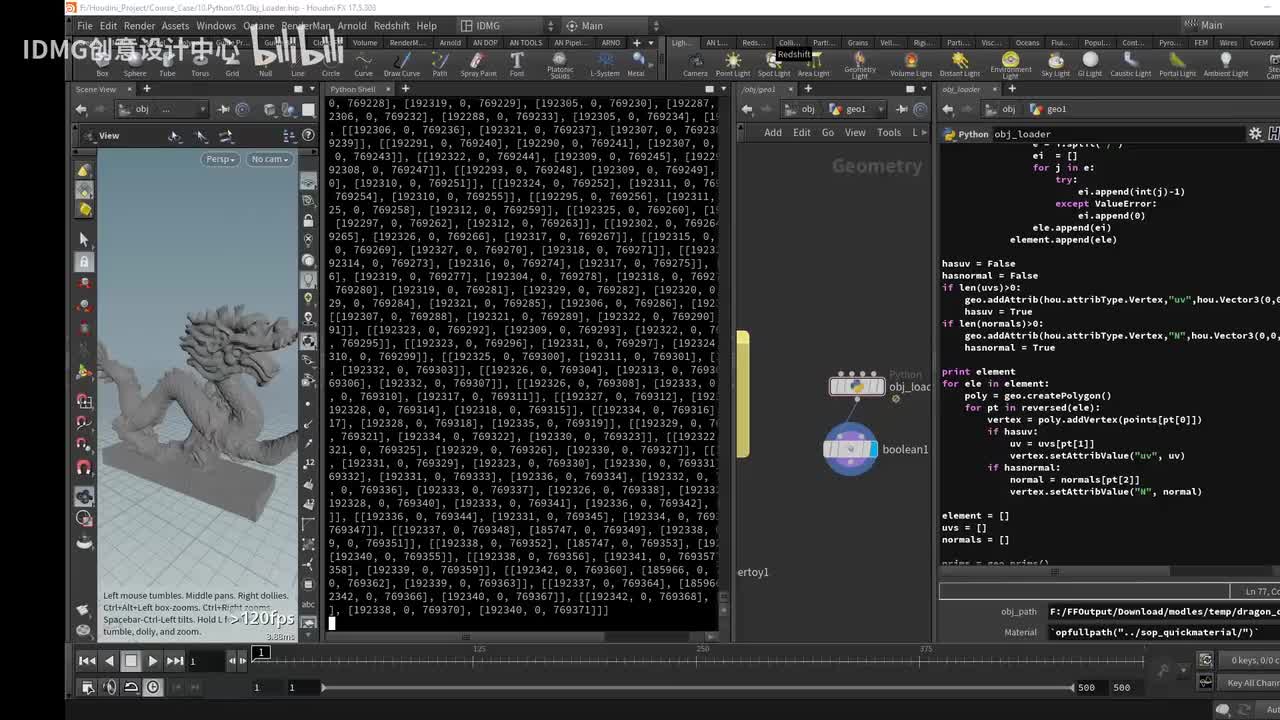Add a Point Light from the shelf
Screen dimensions: 1280x720
click(732, 63)
